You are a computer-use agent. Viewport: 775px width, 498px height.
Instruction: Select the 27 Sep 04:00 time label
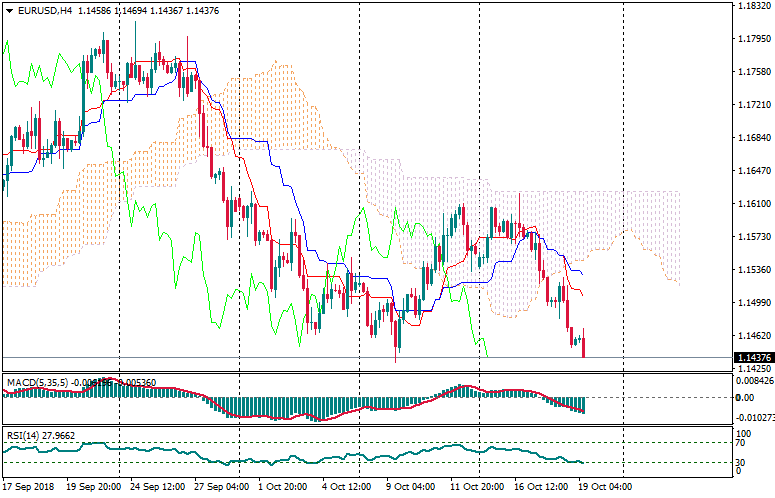[222, 487]
